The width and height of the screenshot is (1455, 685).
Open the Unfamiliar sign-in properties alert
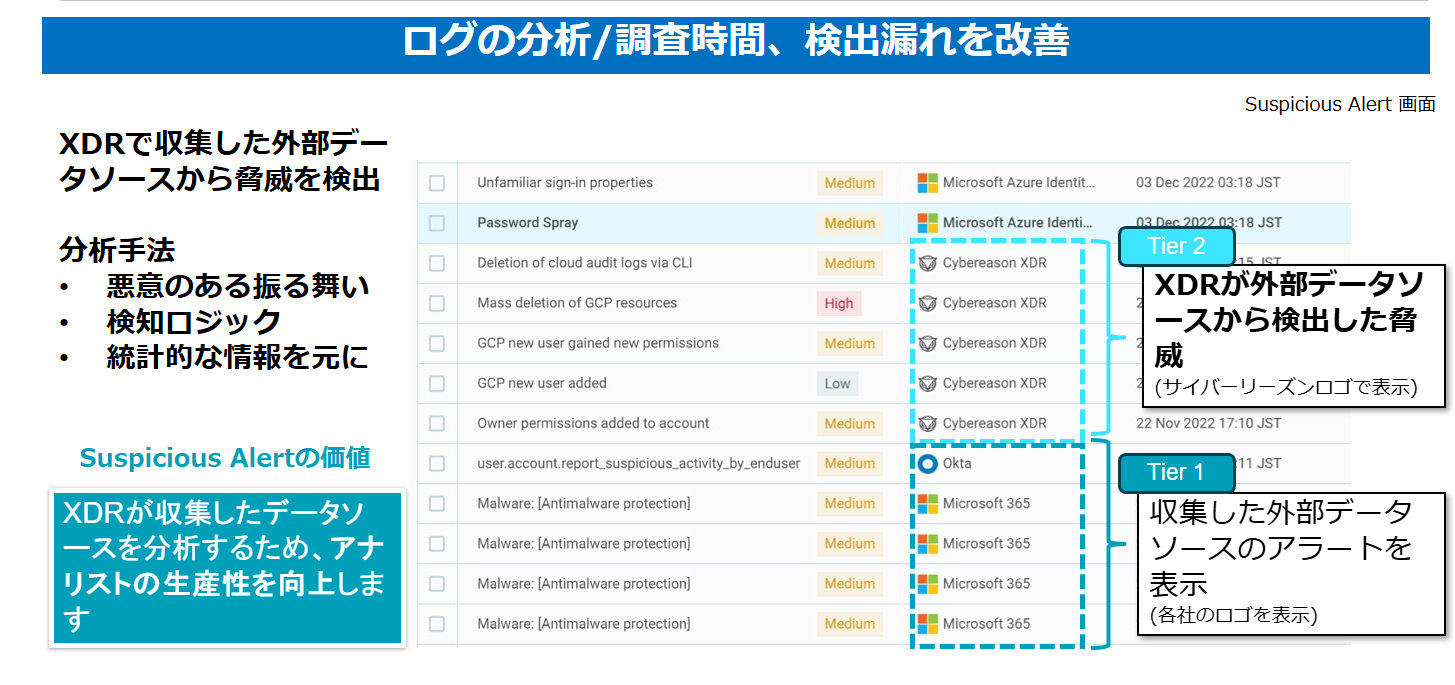tap(565, 183)
